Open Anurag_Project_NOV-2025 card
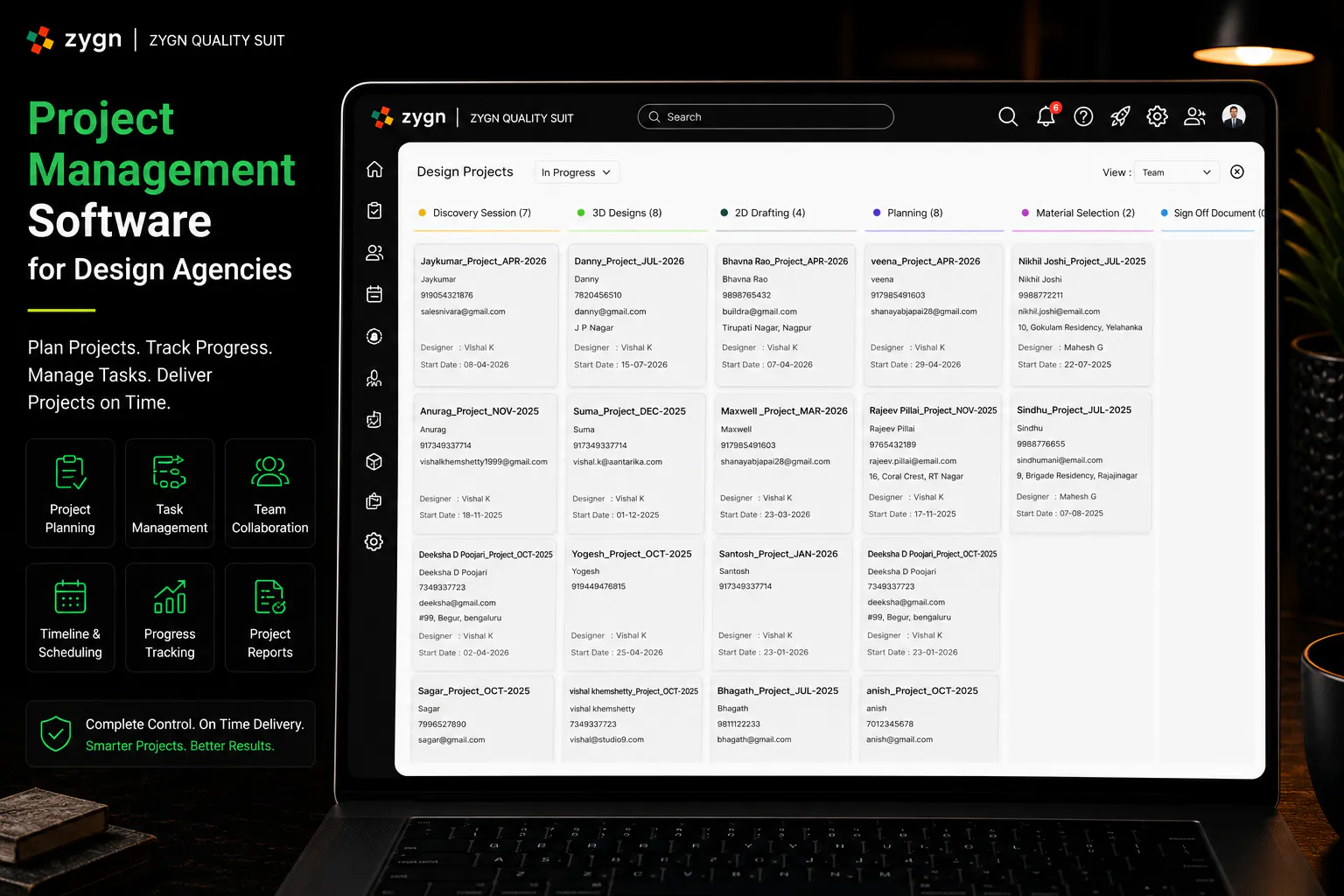Viewport: 1344px width, 896px height. [x=485, y=464]
